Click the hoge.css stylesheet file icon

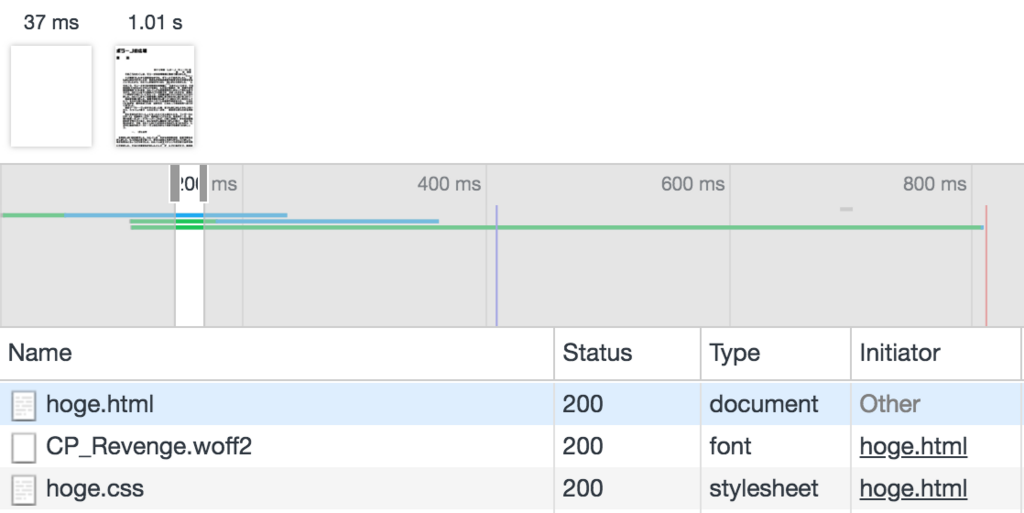coord(23,489)
